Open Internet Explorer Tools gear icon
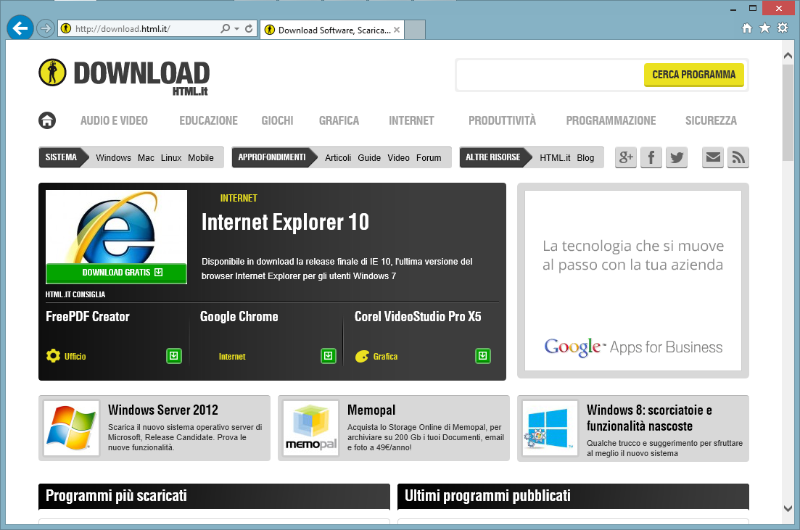Viewport: 800px width, 530px height. [783, 28]
